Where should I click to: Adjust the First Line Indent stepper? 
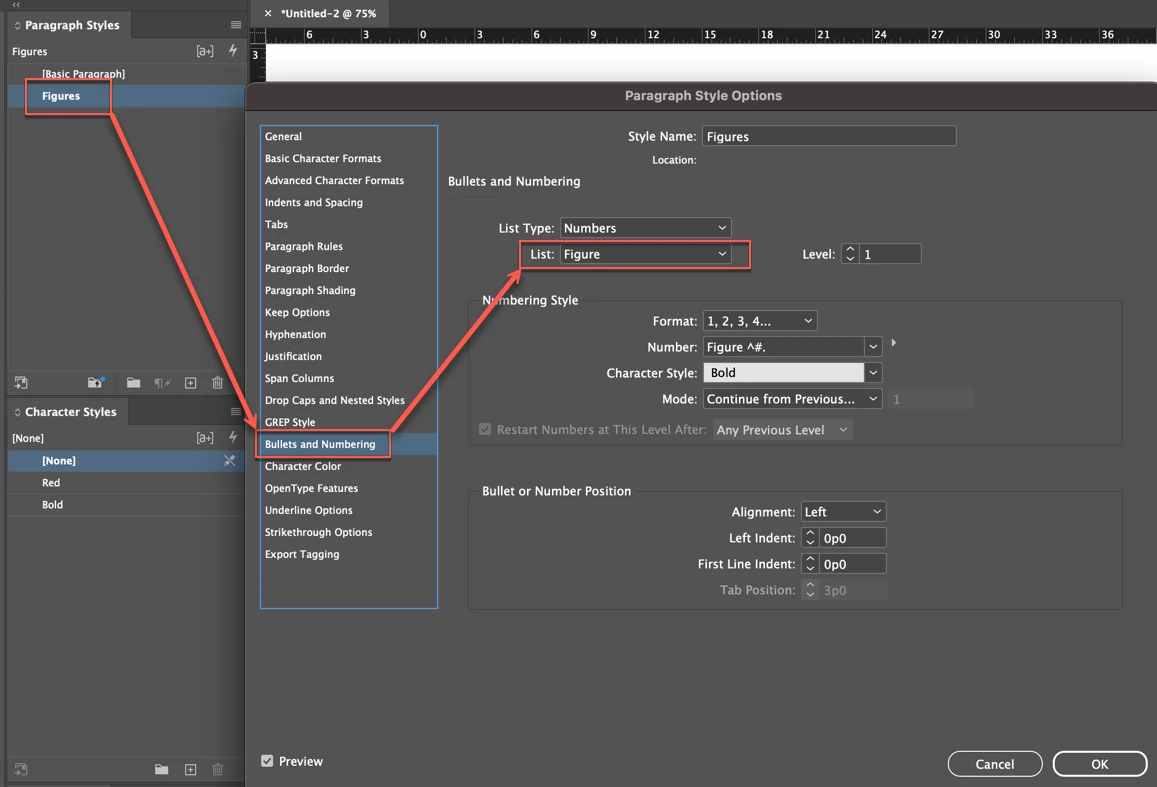[810, 564]
